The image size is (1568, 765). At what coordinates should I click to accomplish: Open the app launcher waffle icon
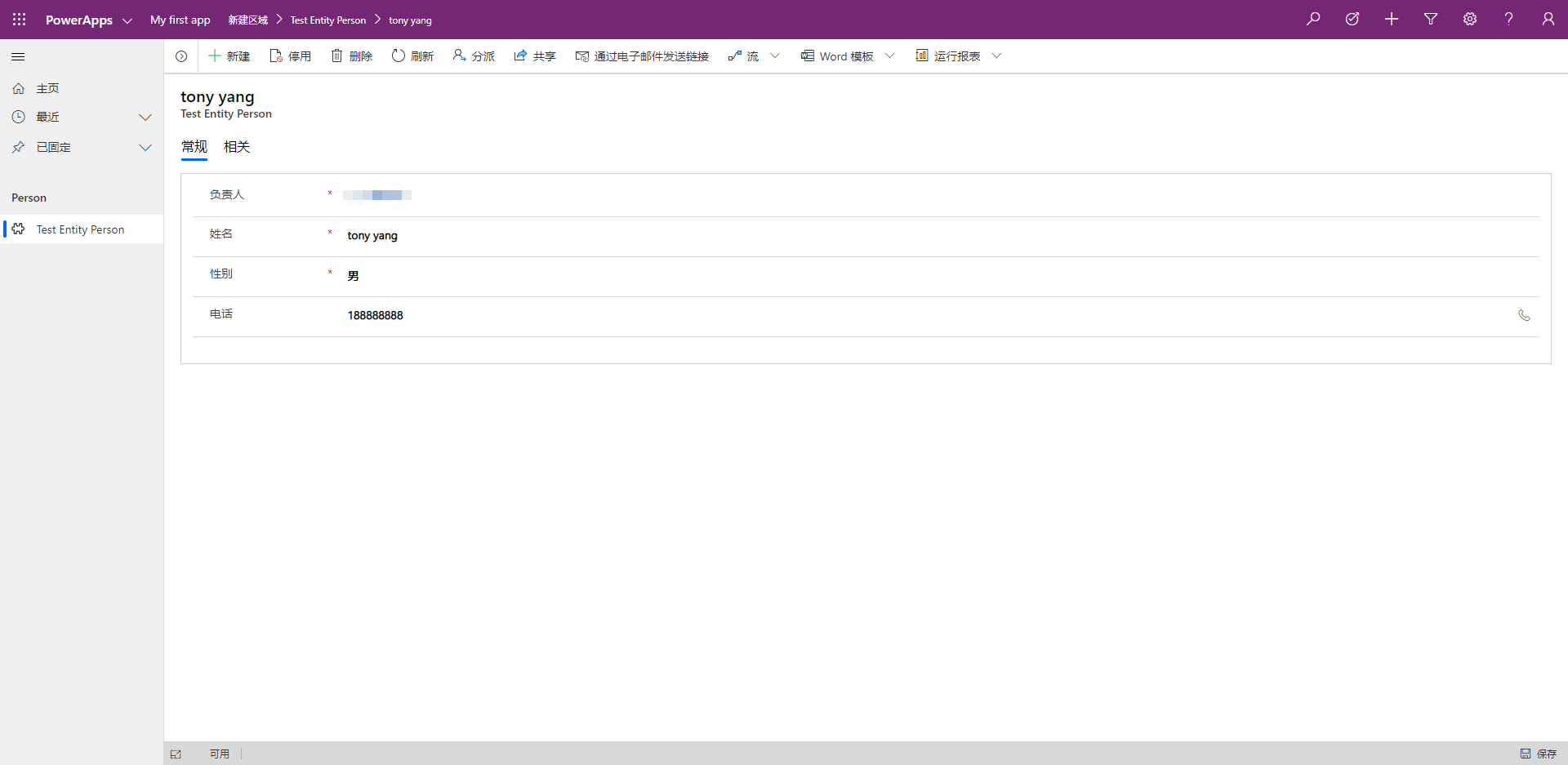point(18,19)
